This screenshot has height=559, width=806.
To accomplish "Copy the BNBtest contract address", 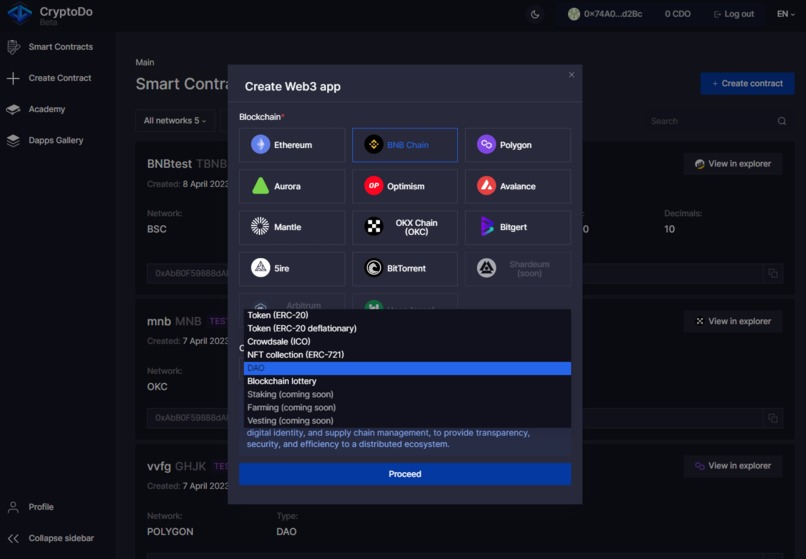I will [x=773, y=273].
